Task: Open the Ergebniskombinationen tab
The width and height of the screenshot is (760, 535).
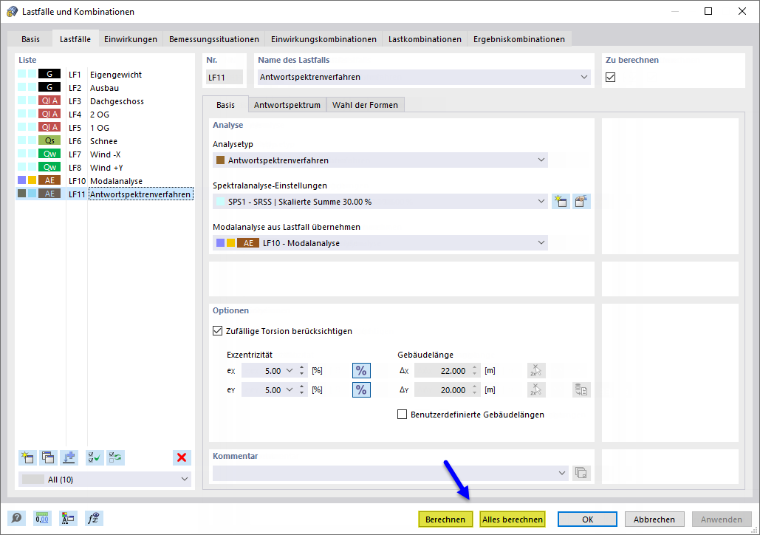Action: coord(519,39)
